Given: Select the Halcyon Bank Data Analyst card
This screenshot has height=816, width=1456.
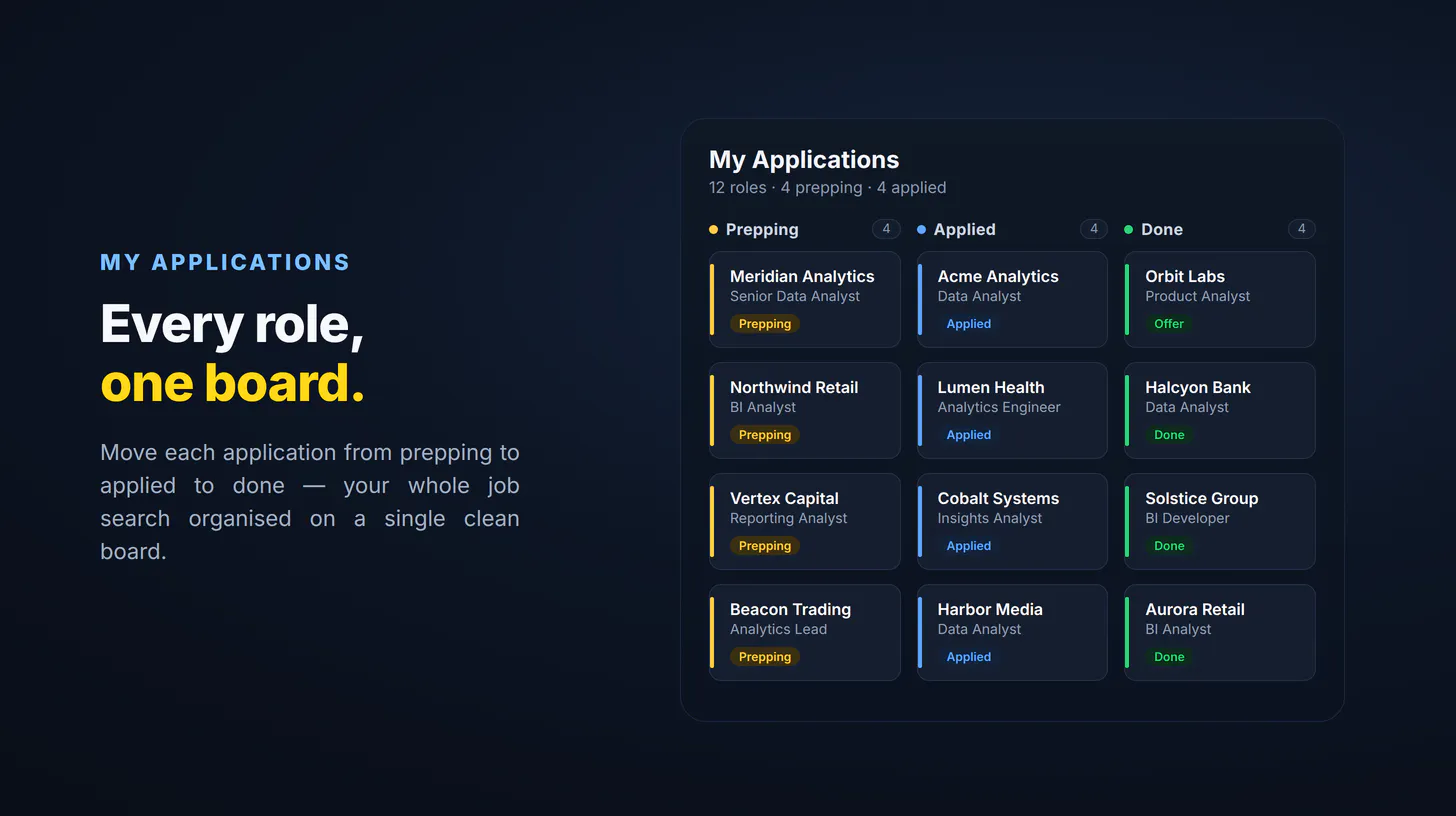Looking at the screenshot, I should (x=1220, y=410).
